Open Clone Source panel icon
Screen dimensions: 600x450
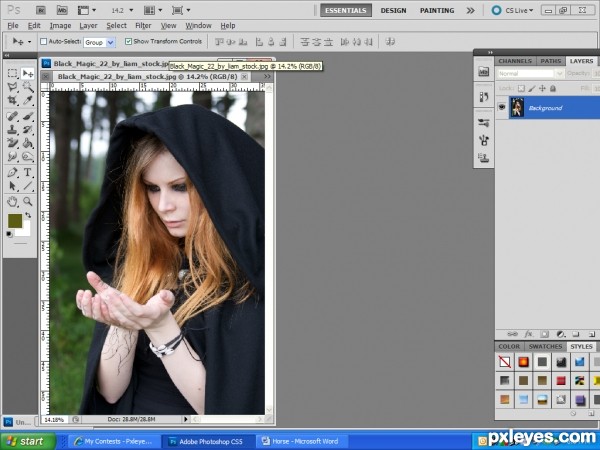point(484,157)
